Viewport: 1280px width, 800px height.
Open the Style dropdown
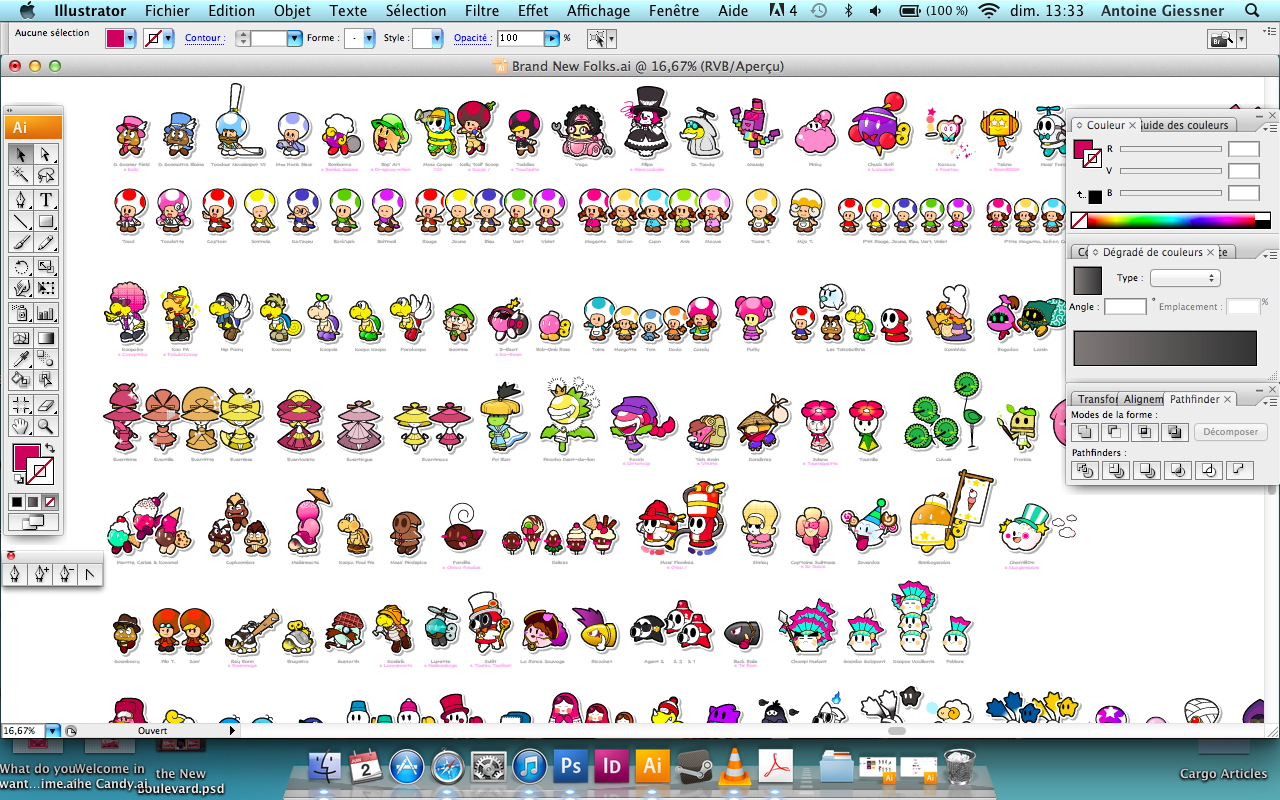437,38
